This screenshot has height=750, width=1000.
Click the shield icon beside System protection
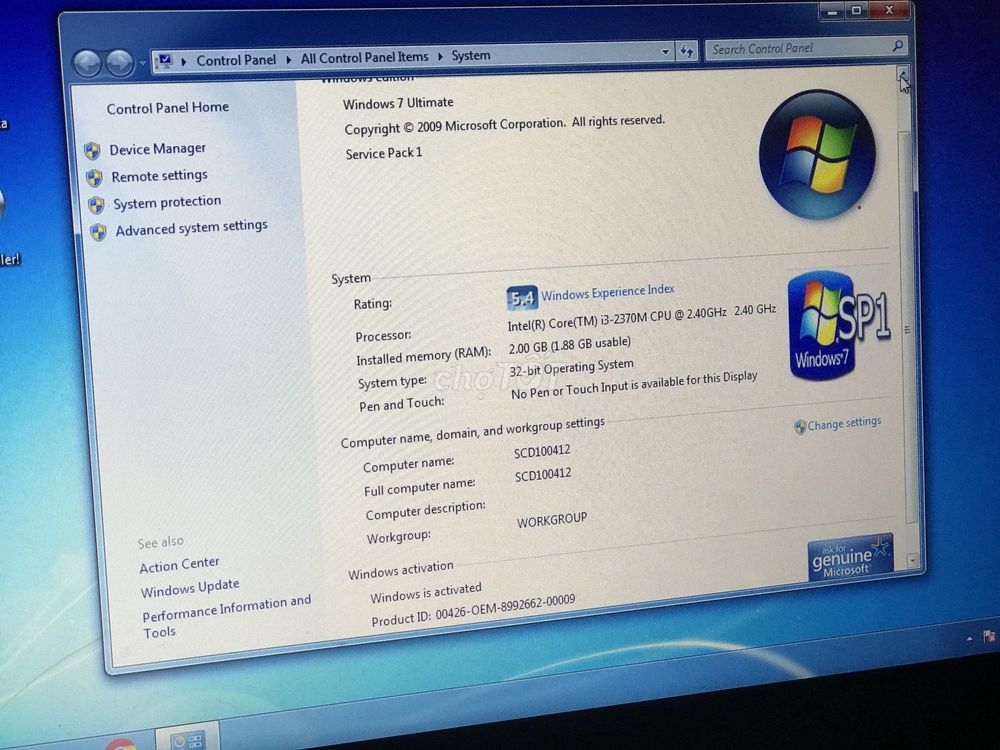pyautogui.click(x=96, y=205)
